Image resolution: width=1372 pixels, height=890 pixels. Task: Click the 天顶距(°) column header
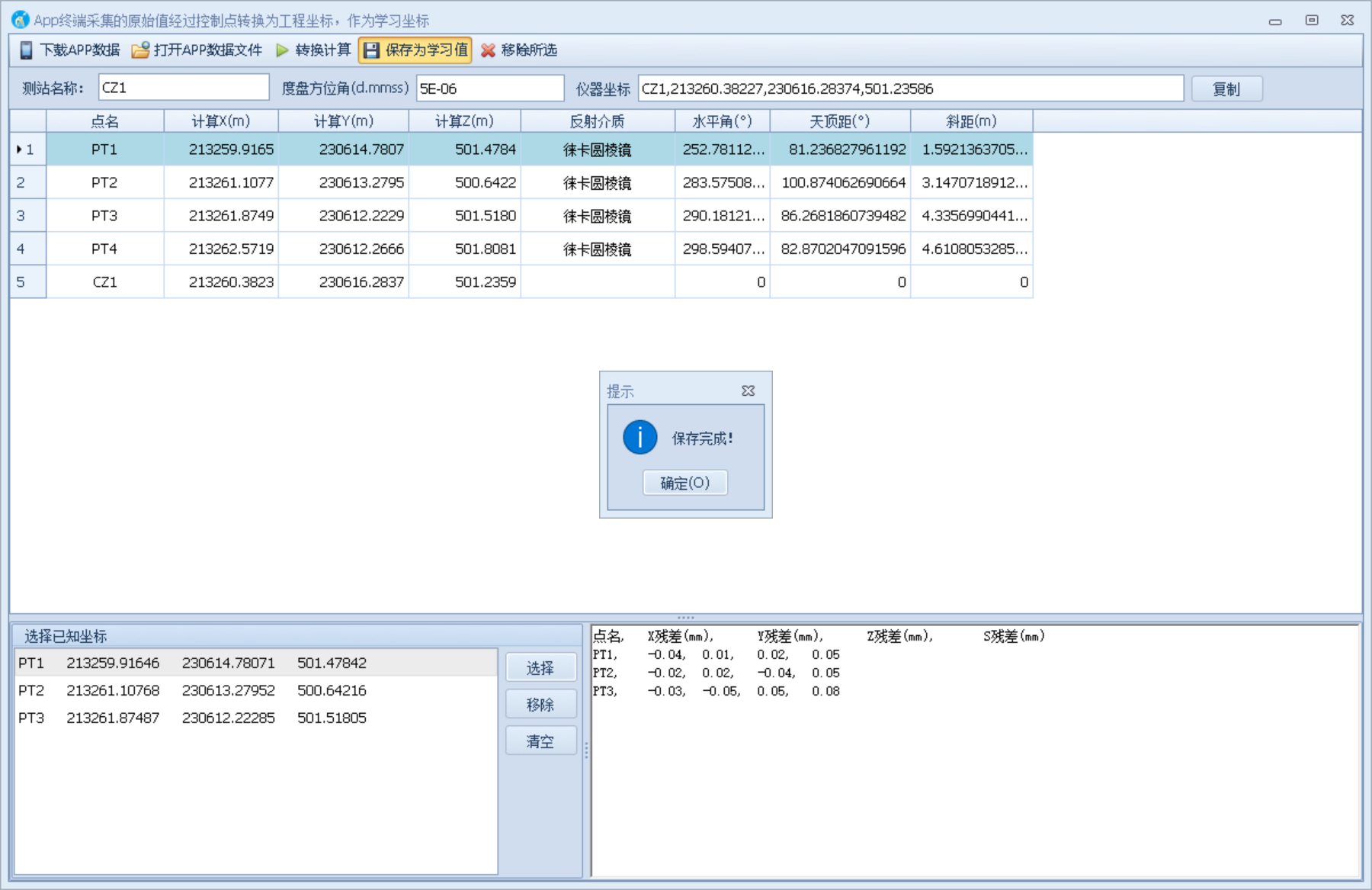(x=840, y=121)
